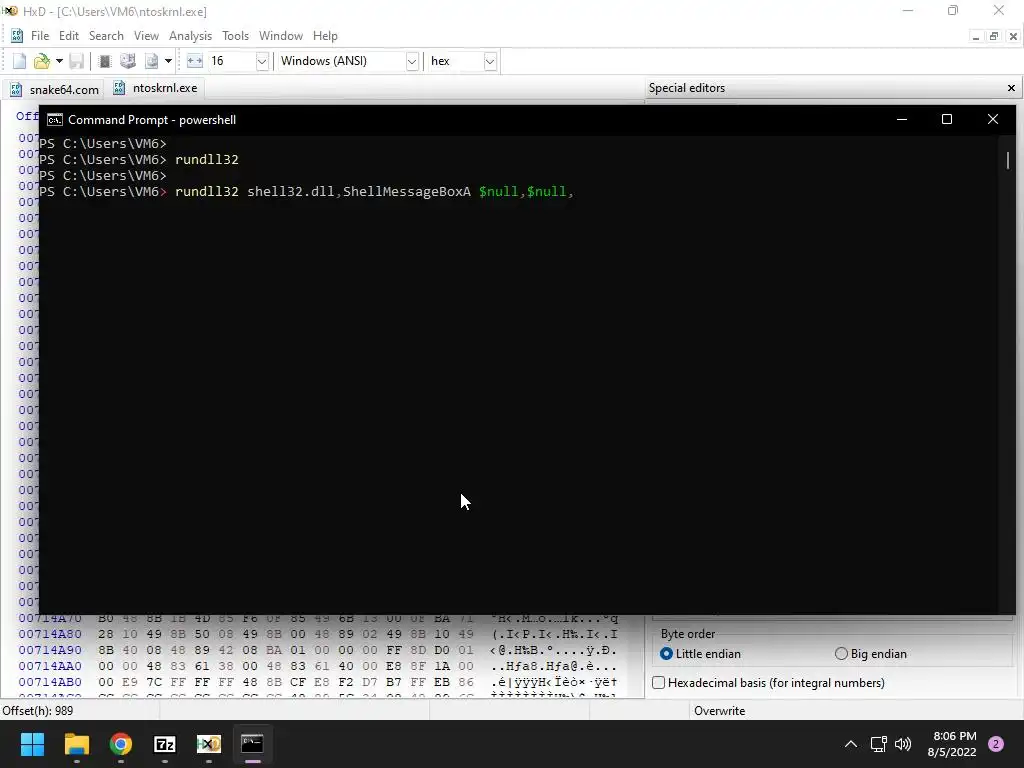The image size is (1024, 768).
Task: Click offset 00714A90 in the hex view
Action: (x=50, y=650)
